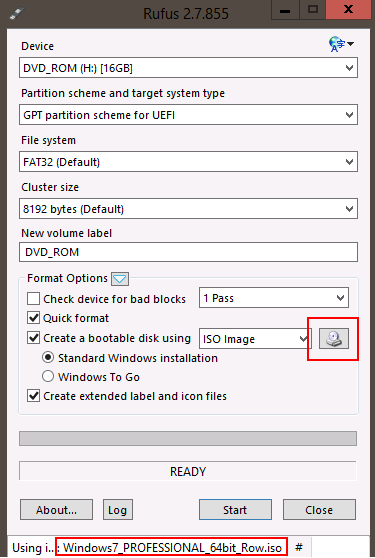This screenshot has width=375, height=558.
Task: Click the Start button
Action: click(x=235, y=510)
